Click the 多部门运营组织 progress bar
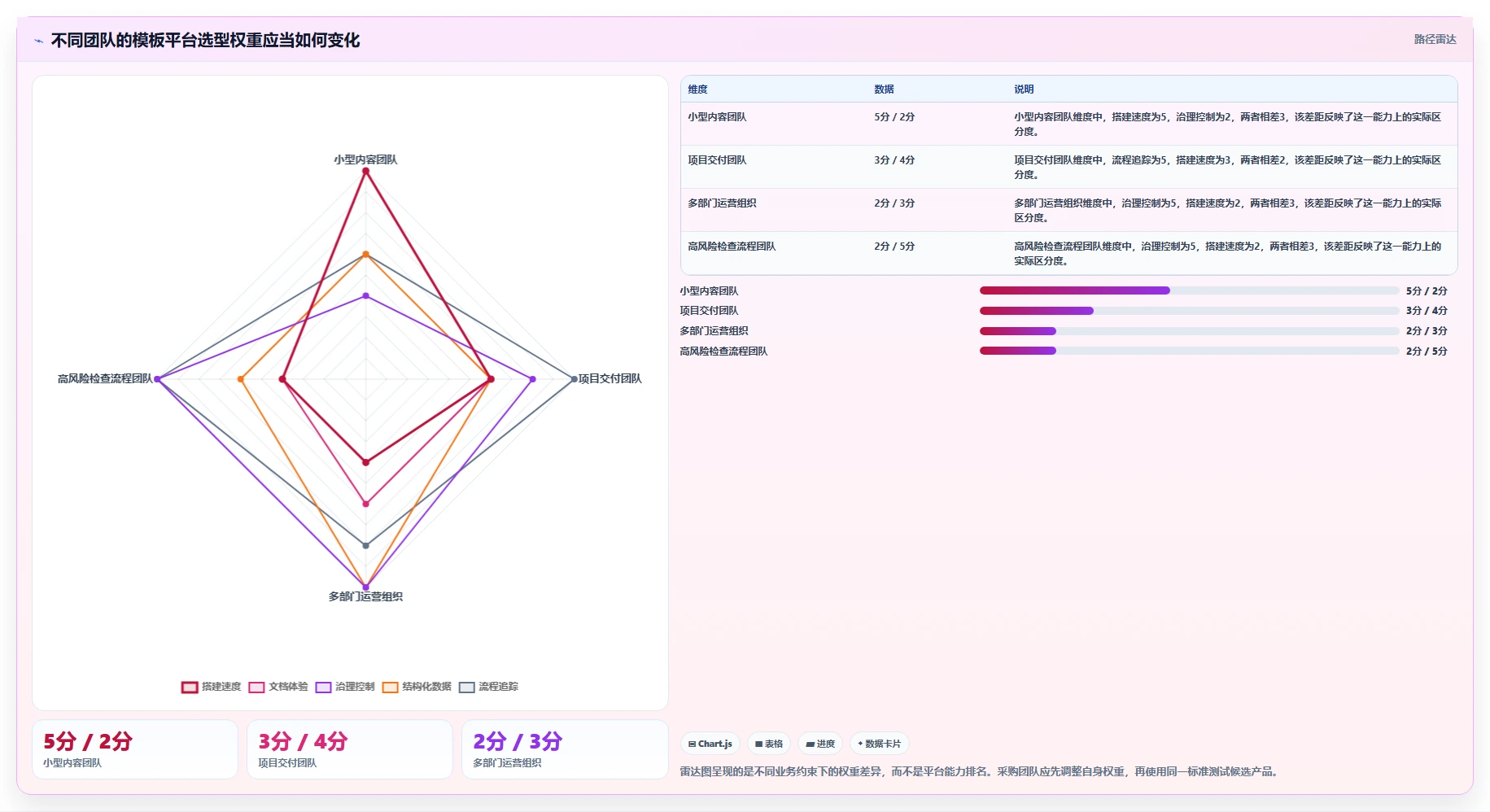 click(1189, 331)
